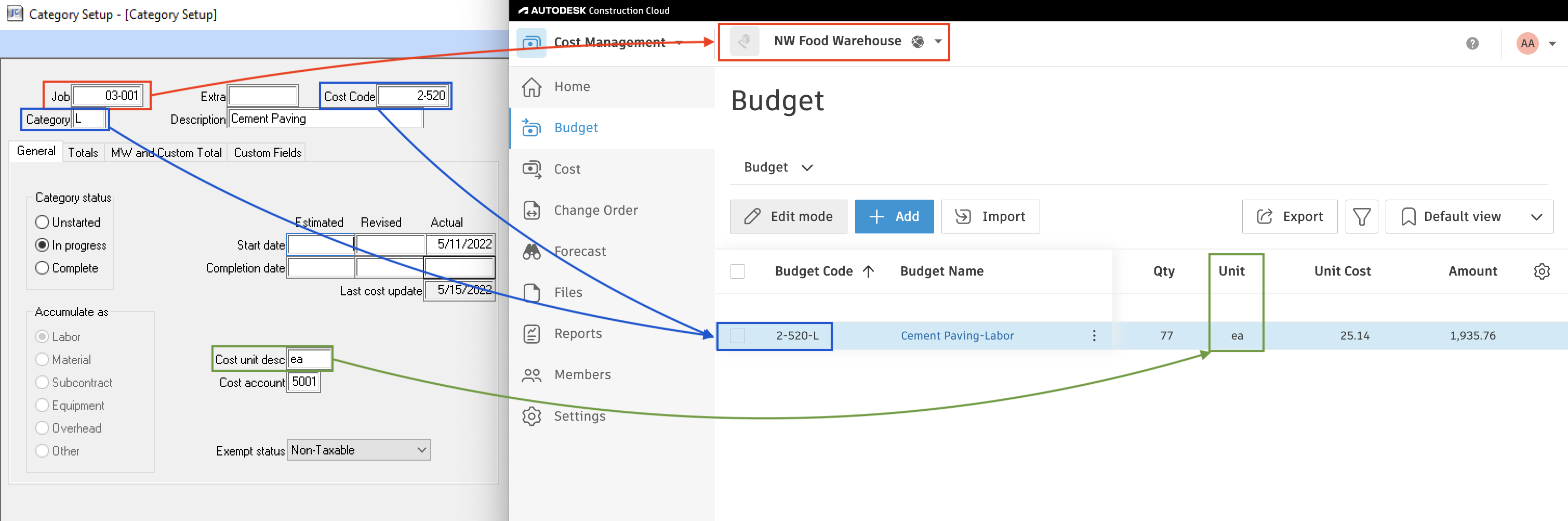The width and height of the screenshot is (1568, 521).
Task: Click the Job number field
Action: pos(108,96)
